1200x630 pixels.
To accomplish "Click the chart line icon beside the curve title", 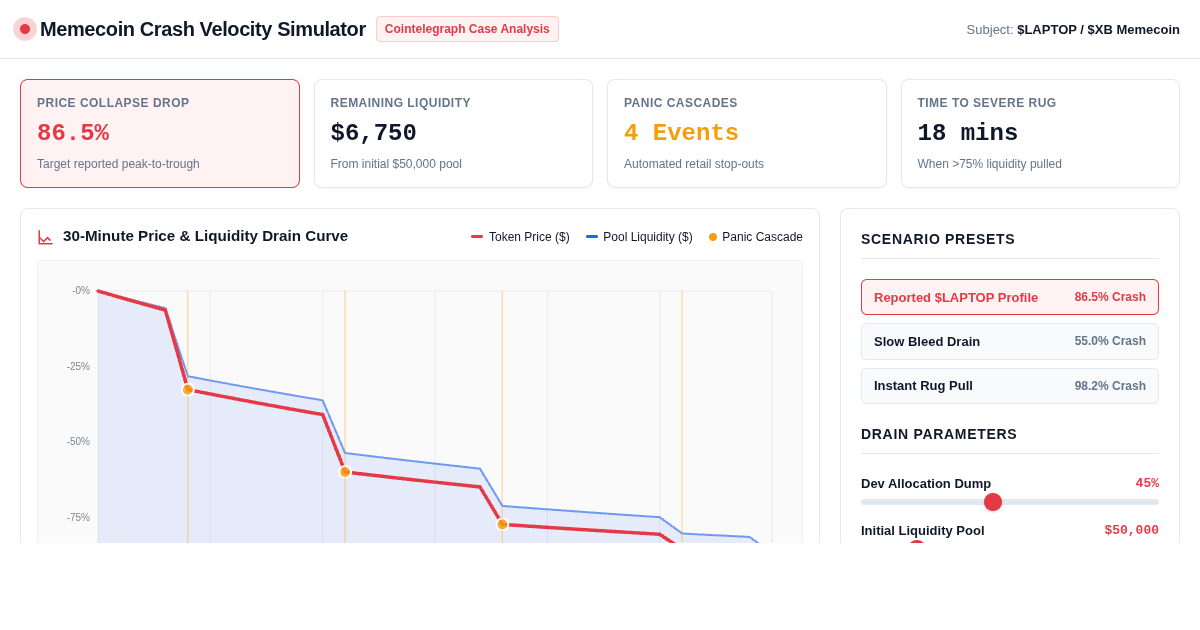I will pyautogui.click(x=45, y=237).
